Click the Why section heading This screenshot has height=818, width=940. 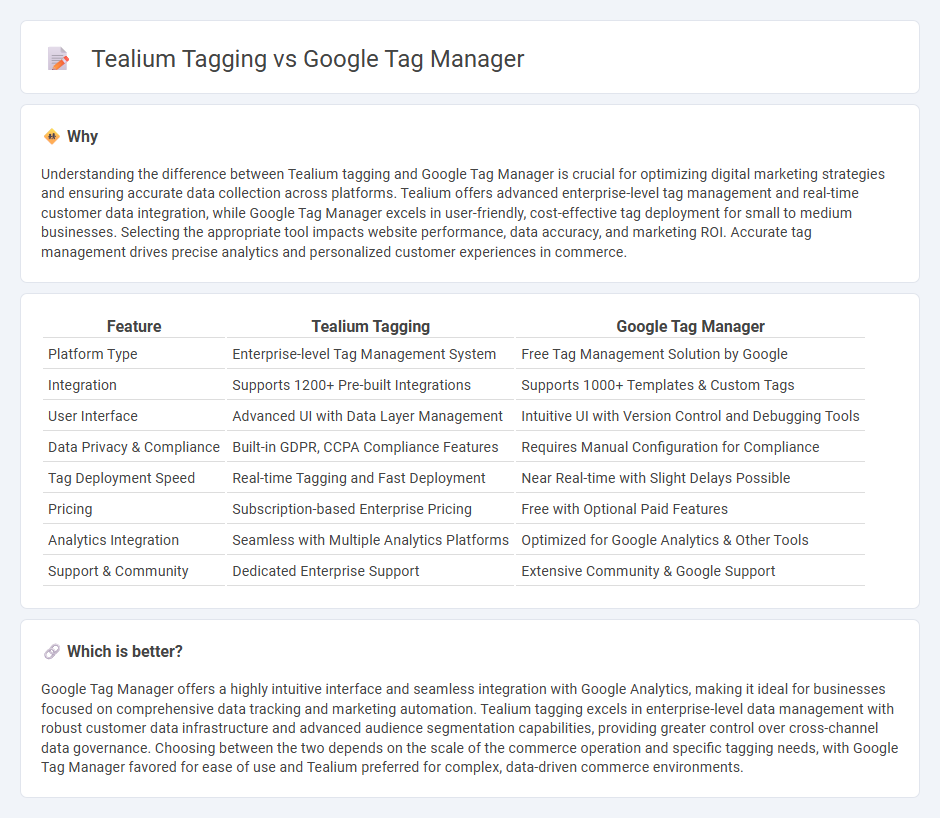click(82, 137)
